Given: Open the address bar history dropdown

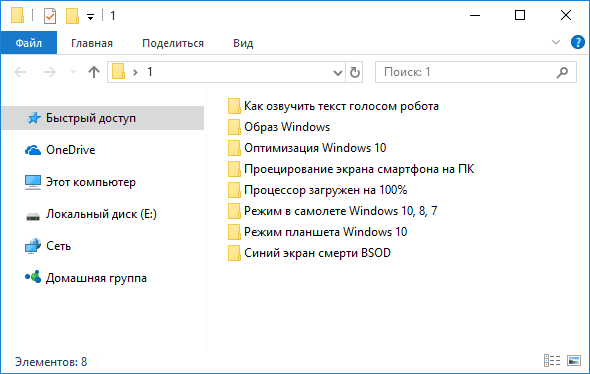Looking at the screenshot, I should point(338,72).
